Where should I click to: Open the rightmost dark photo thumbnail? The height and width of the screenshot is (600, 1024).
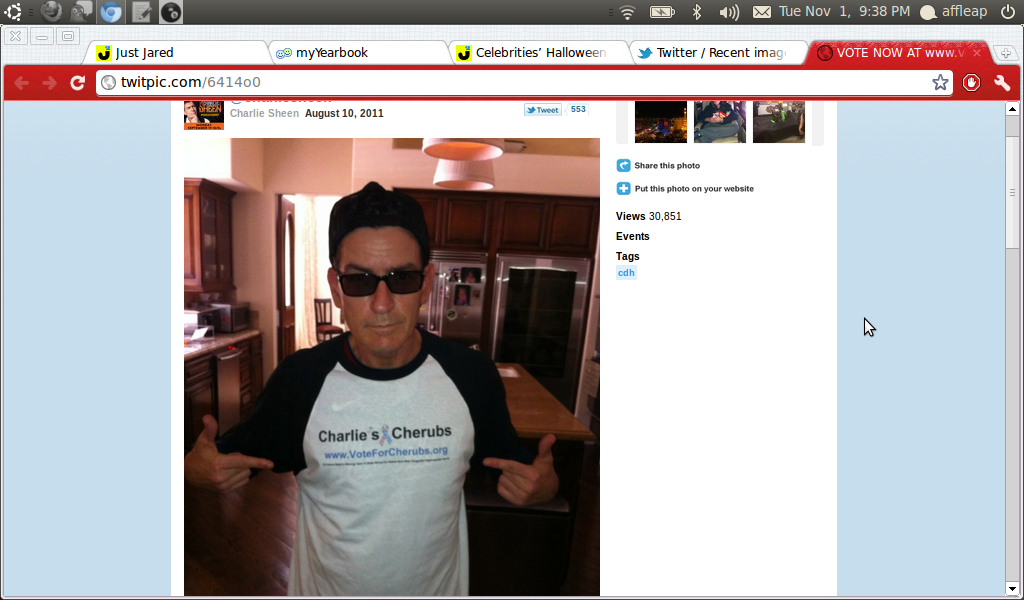click(x=778, y=121)
